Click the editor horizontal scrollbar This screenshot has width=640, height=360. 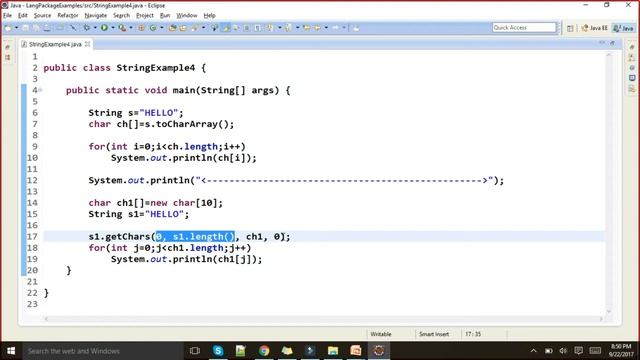323,319
